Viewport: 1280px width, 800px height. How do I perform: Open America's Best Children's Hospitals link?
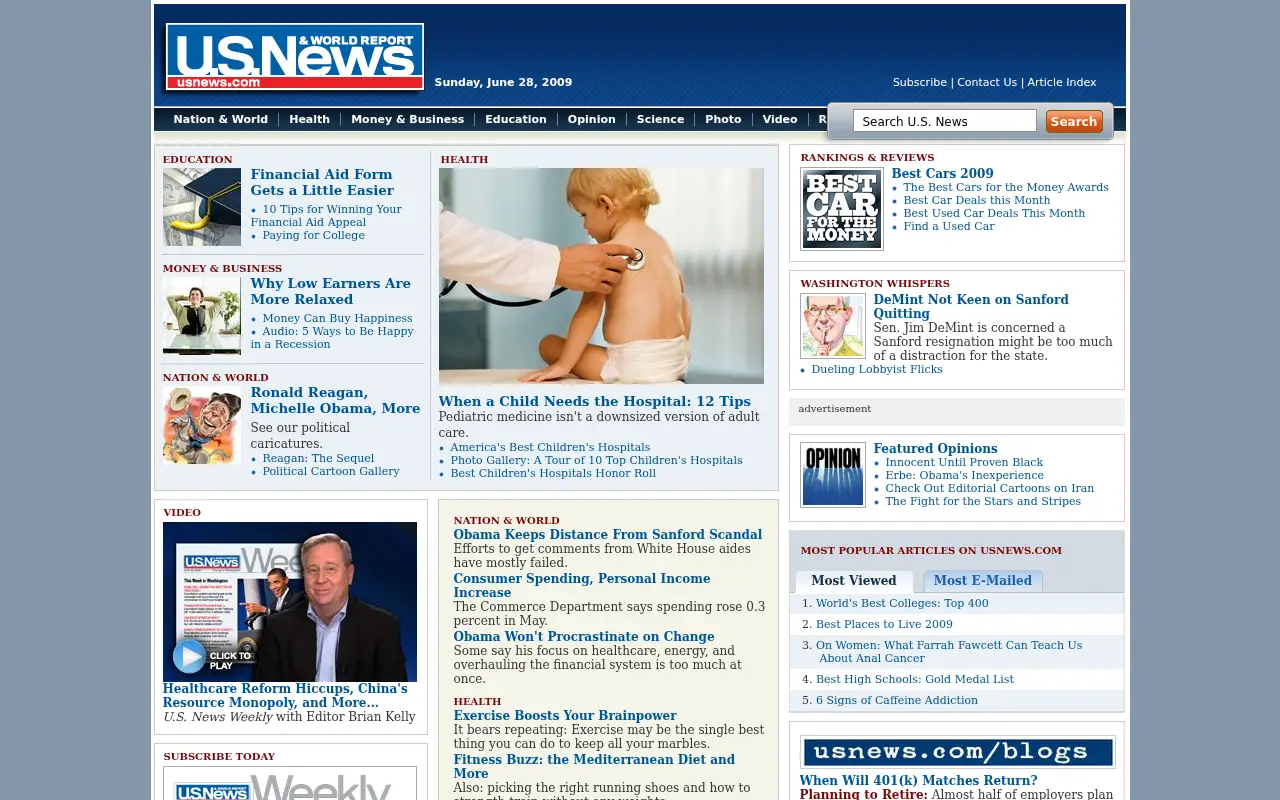click(550, 447)
